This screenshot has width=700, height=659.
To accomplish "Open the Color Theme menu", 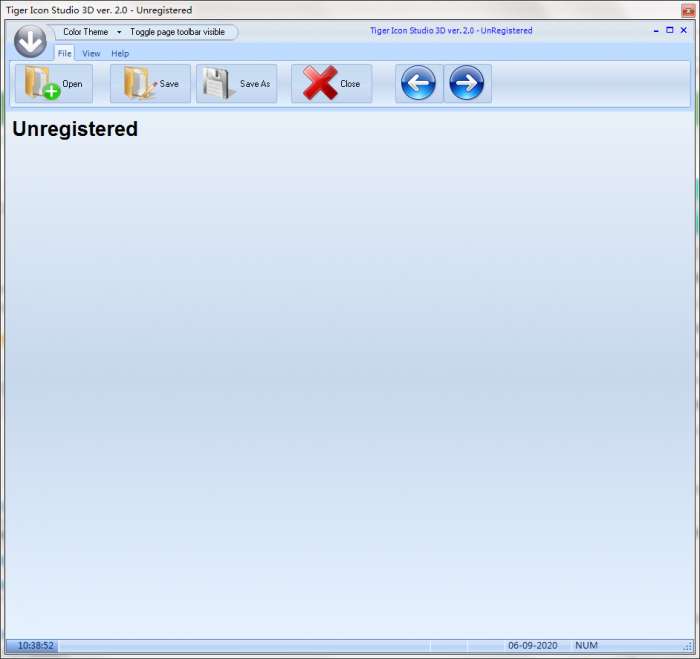I will click(85, 32).
